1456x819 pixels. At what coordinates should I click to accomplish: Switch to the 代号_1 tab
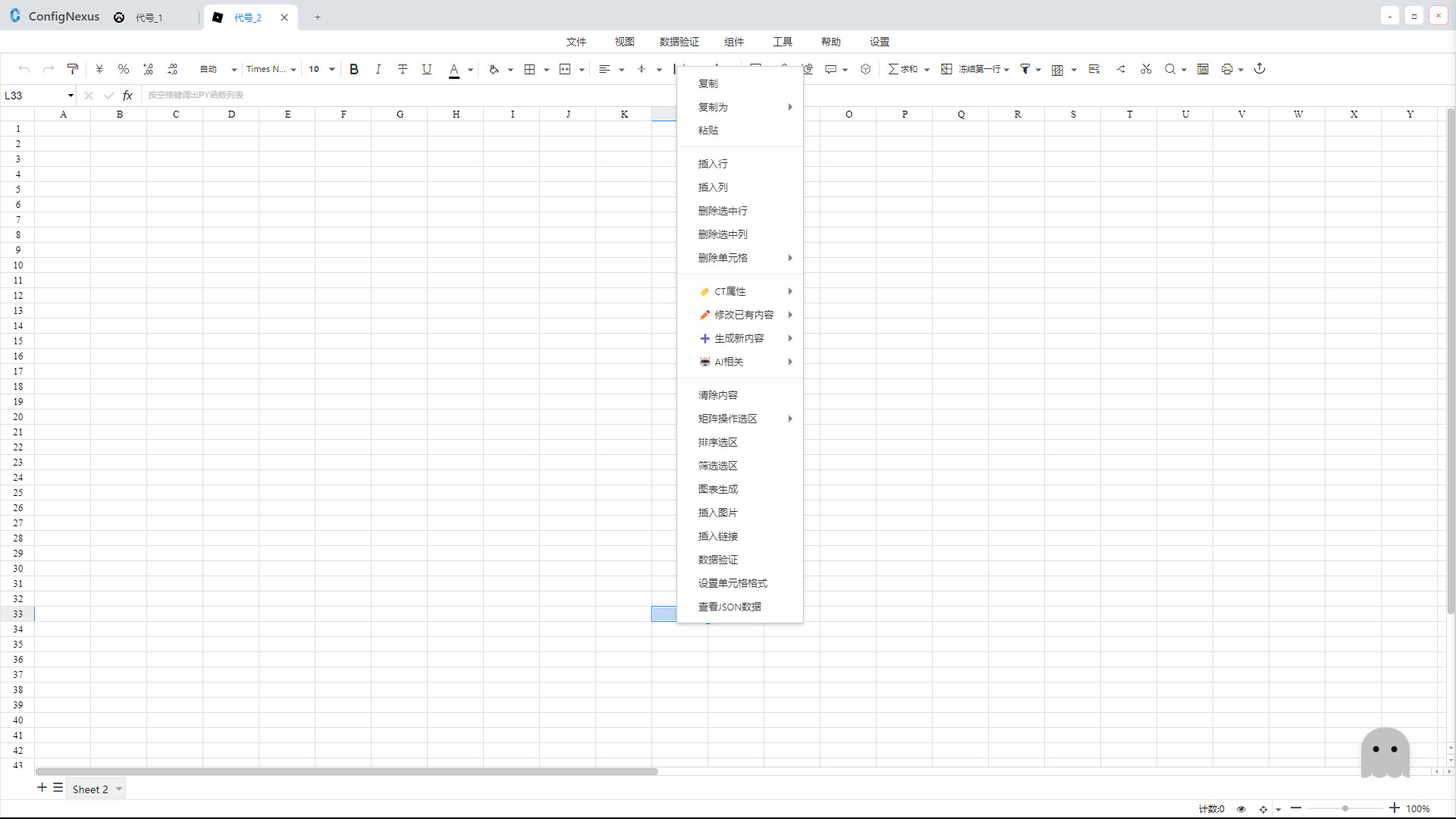(149, 17)
